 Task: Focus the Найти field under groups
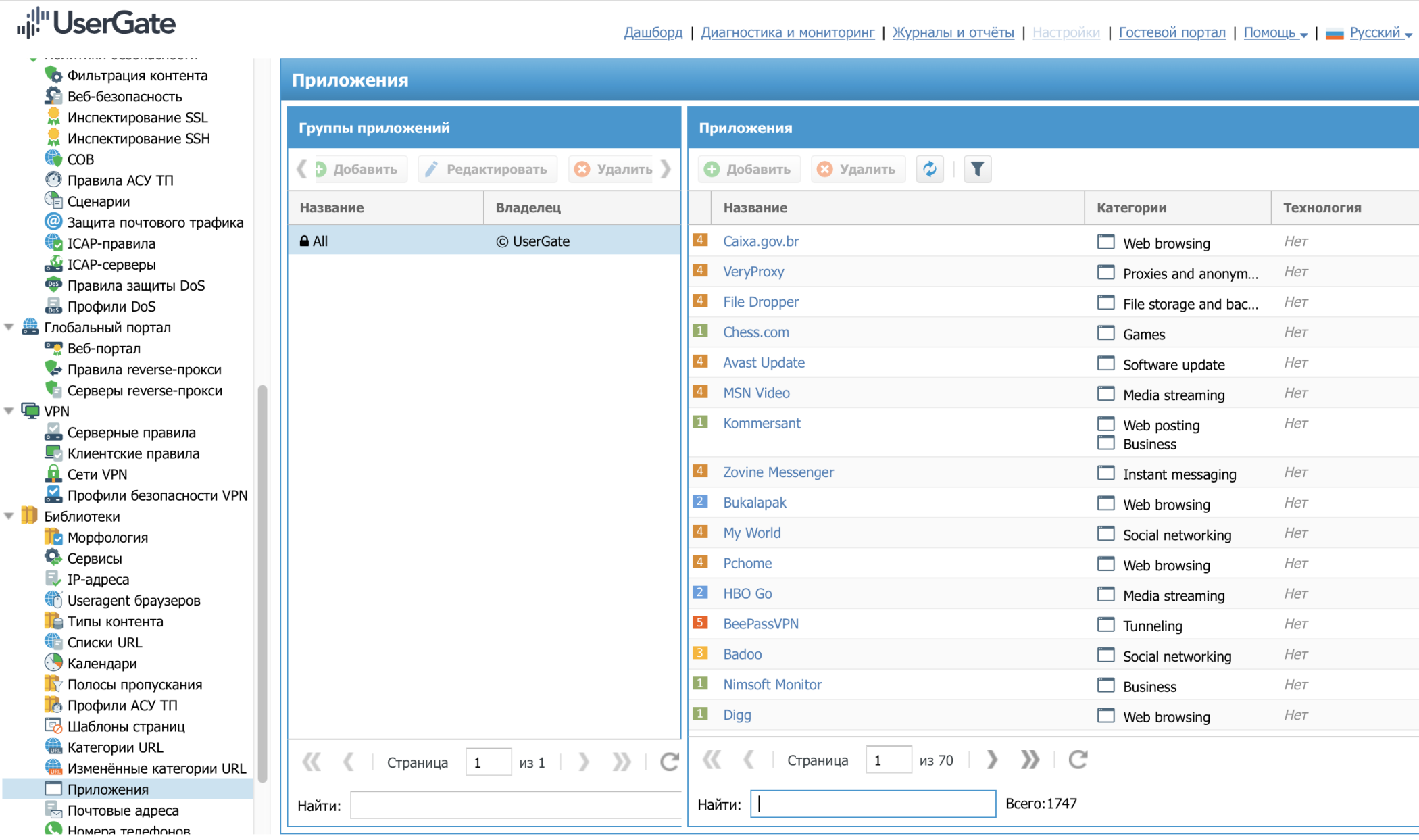[x=516, y=805]
